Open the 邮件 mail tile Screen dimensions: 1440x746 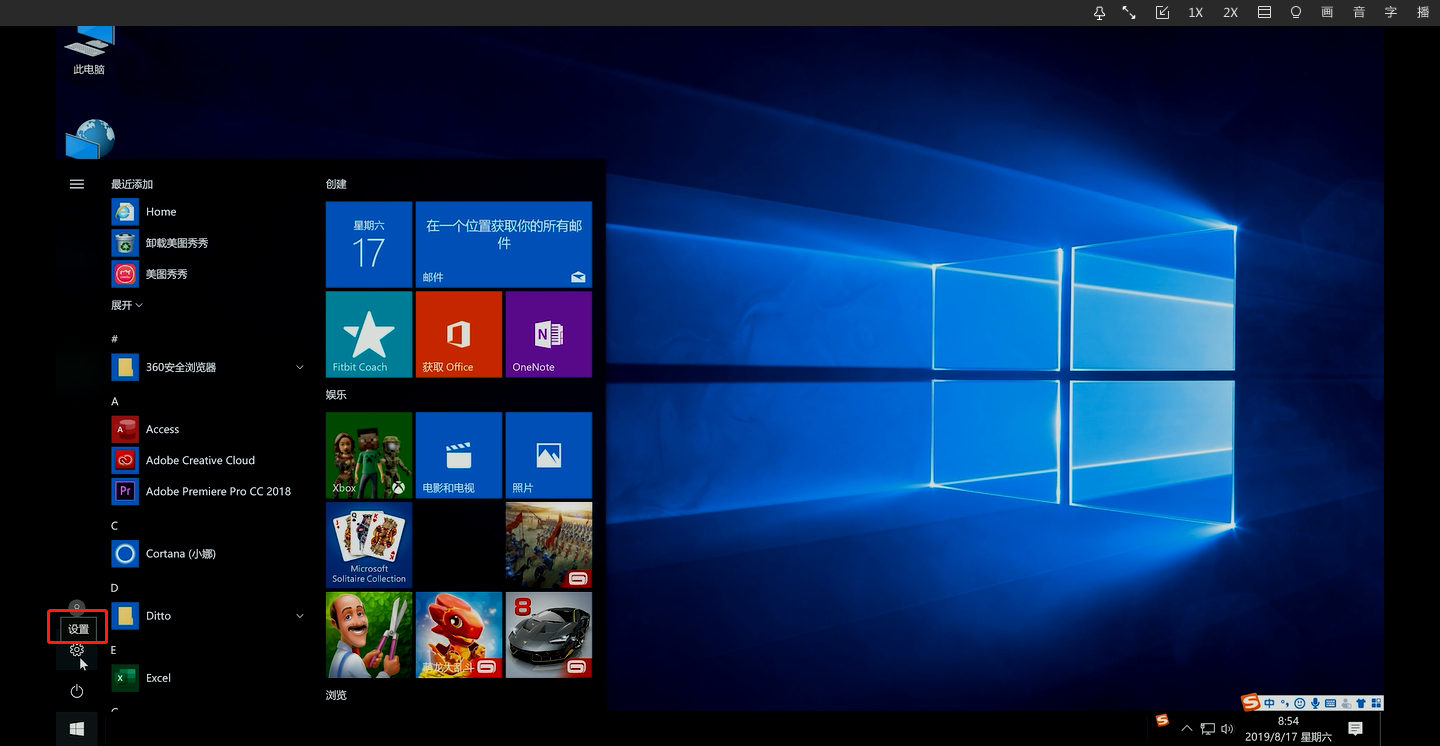504,245
